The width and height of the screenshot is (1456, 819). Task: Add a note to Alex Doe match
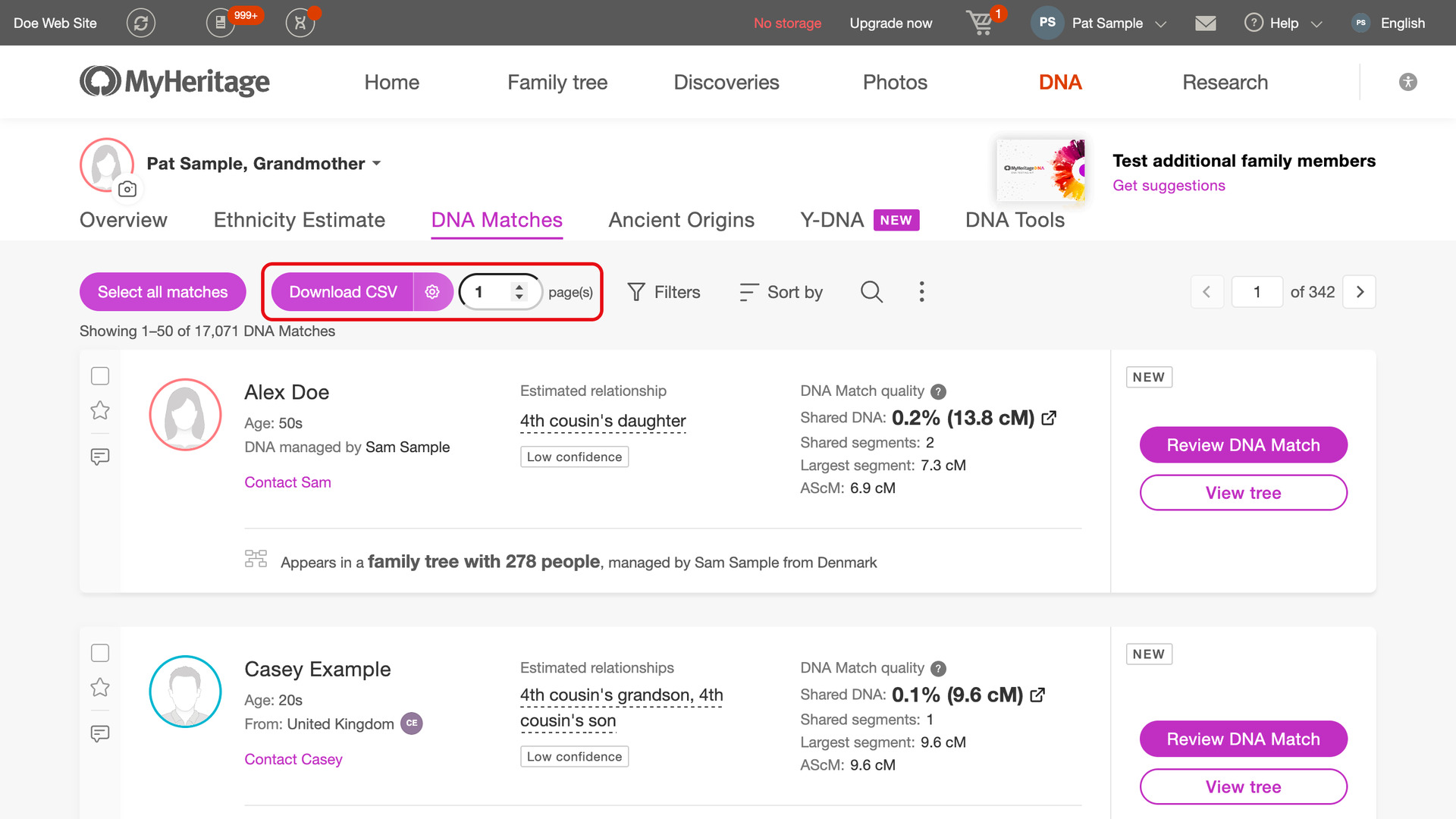(100, 457)
